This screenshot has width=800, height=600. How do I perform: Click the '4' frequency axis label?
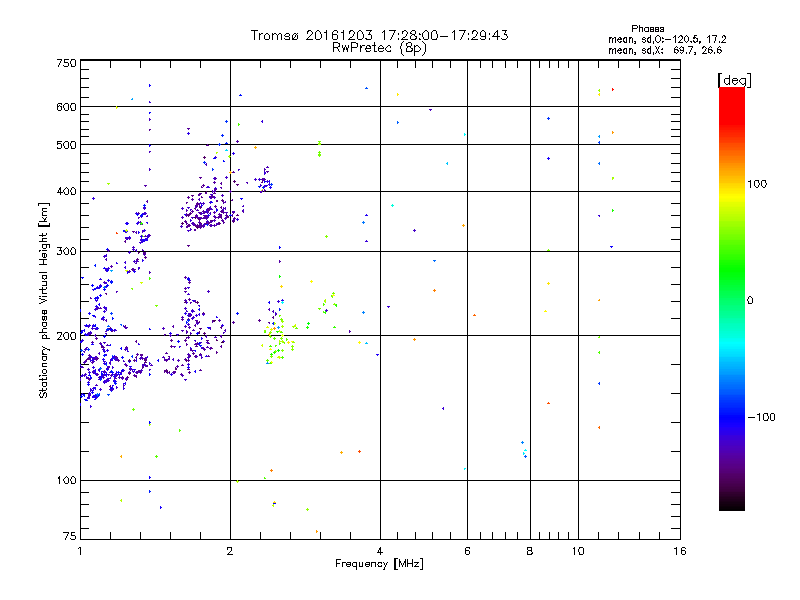(x=380, y=551)
